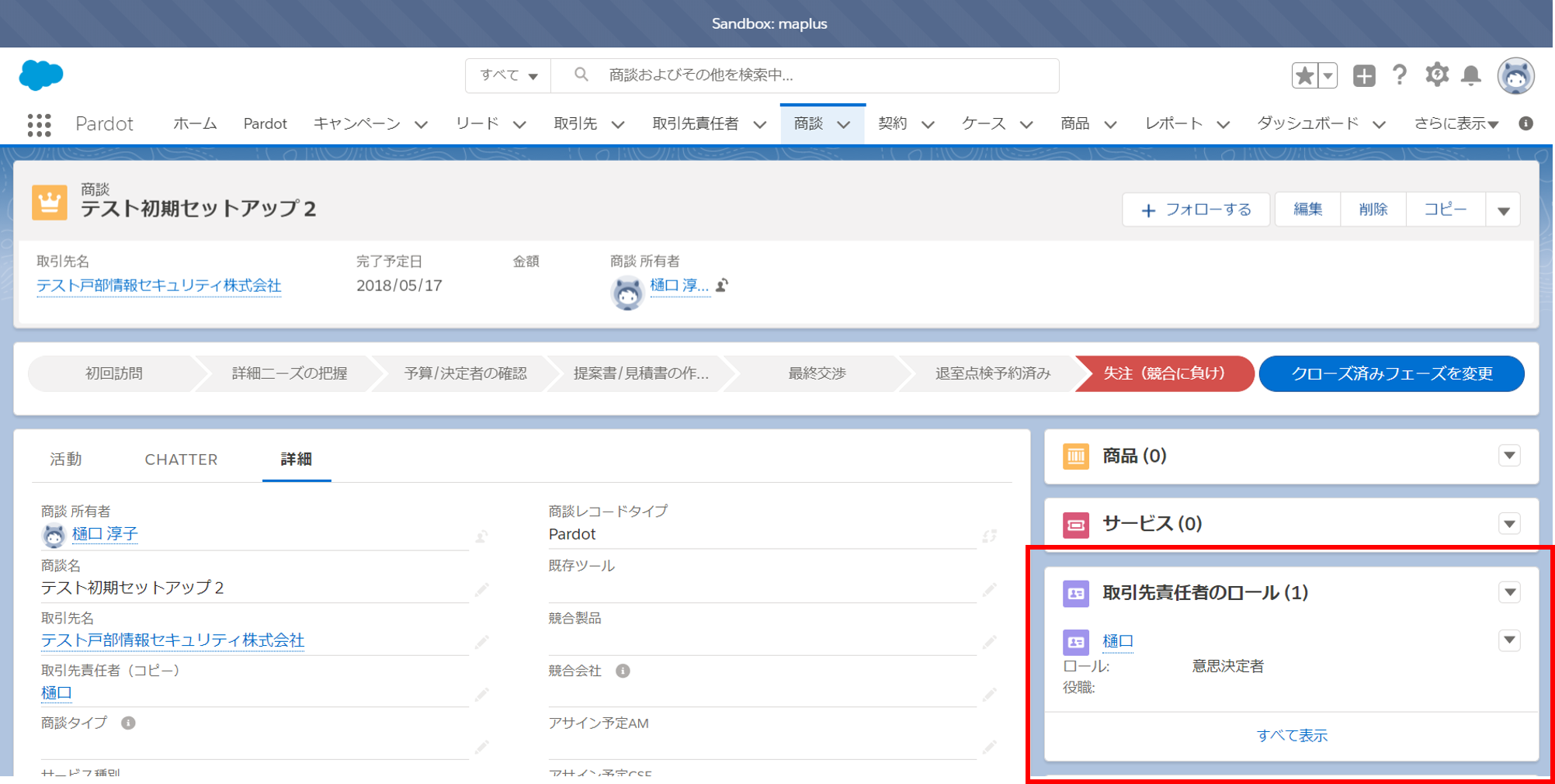This screenshot has width=1555, height=784.
Task: Select the 詳細 tab
Action: (x=297, y=460)
